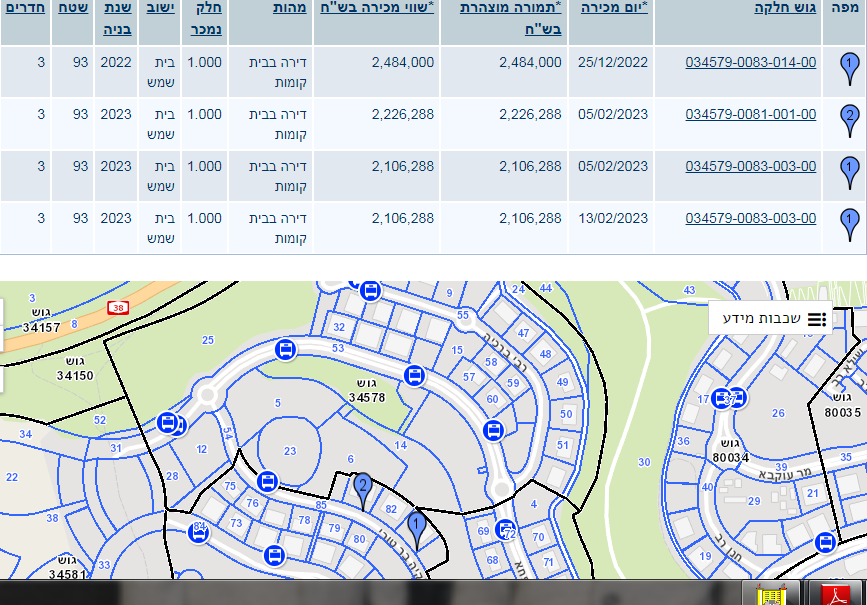The width and height of the screenshot is (867, 605).
Task: Sort by מהות column header
Action: coord(290,8)
